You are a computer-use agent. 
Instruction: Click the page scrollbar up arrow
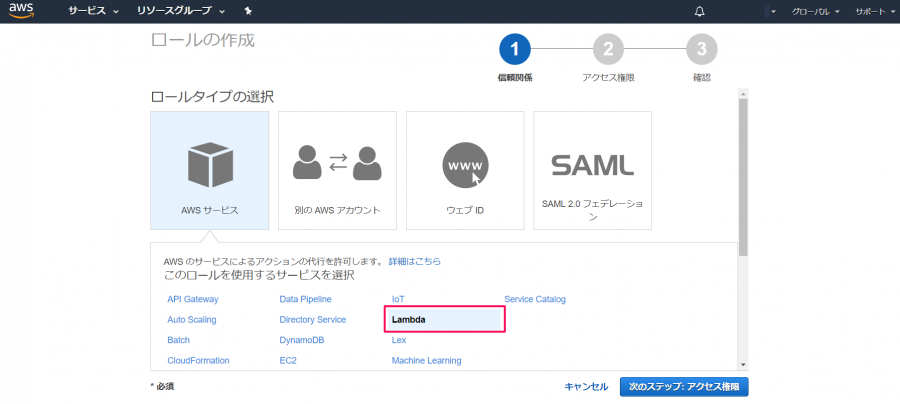(743, 93)
